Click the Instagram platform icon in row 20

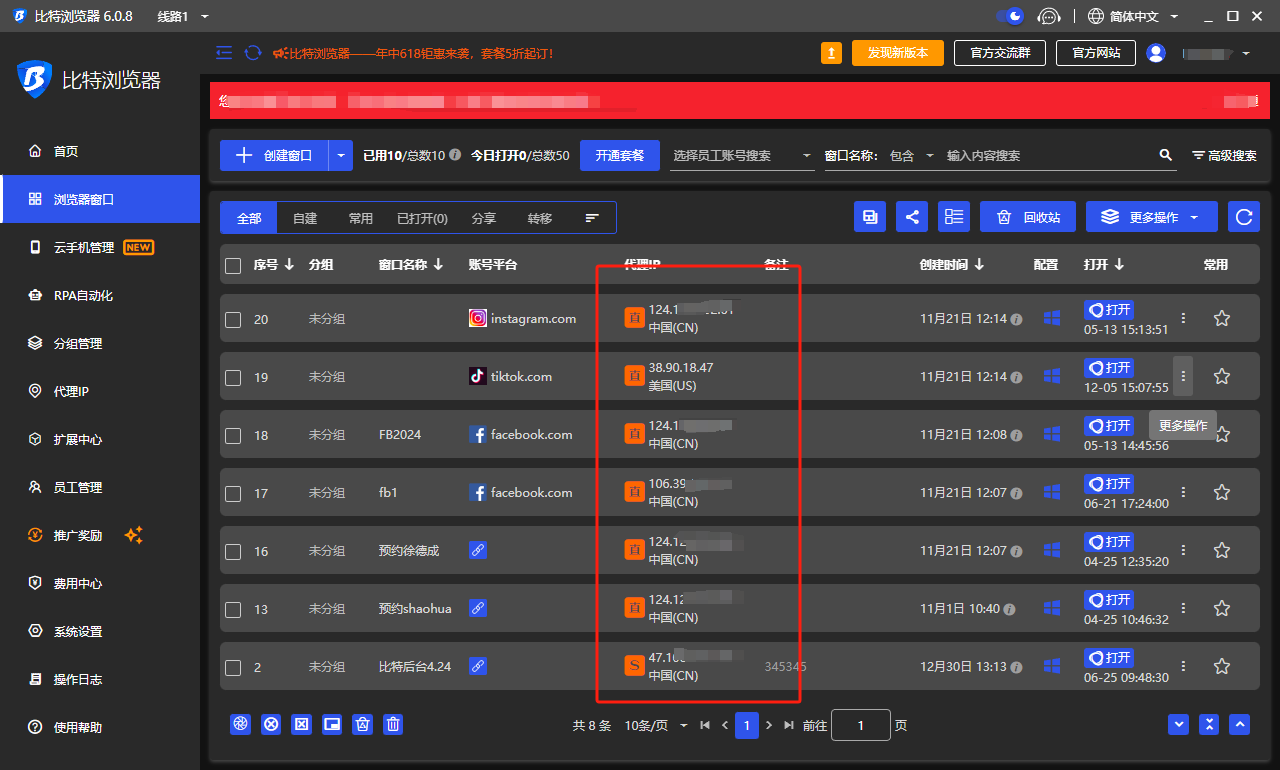(x=478, y=318)
